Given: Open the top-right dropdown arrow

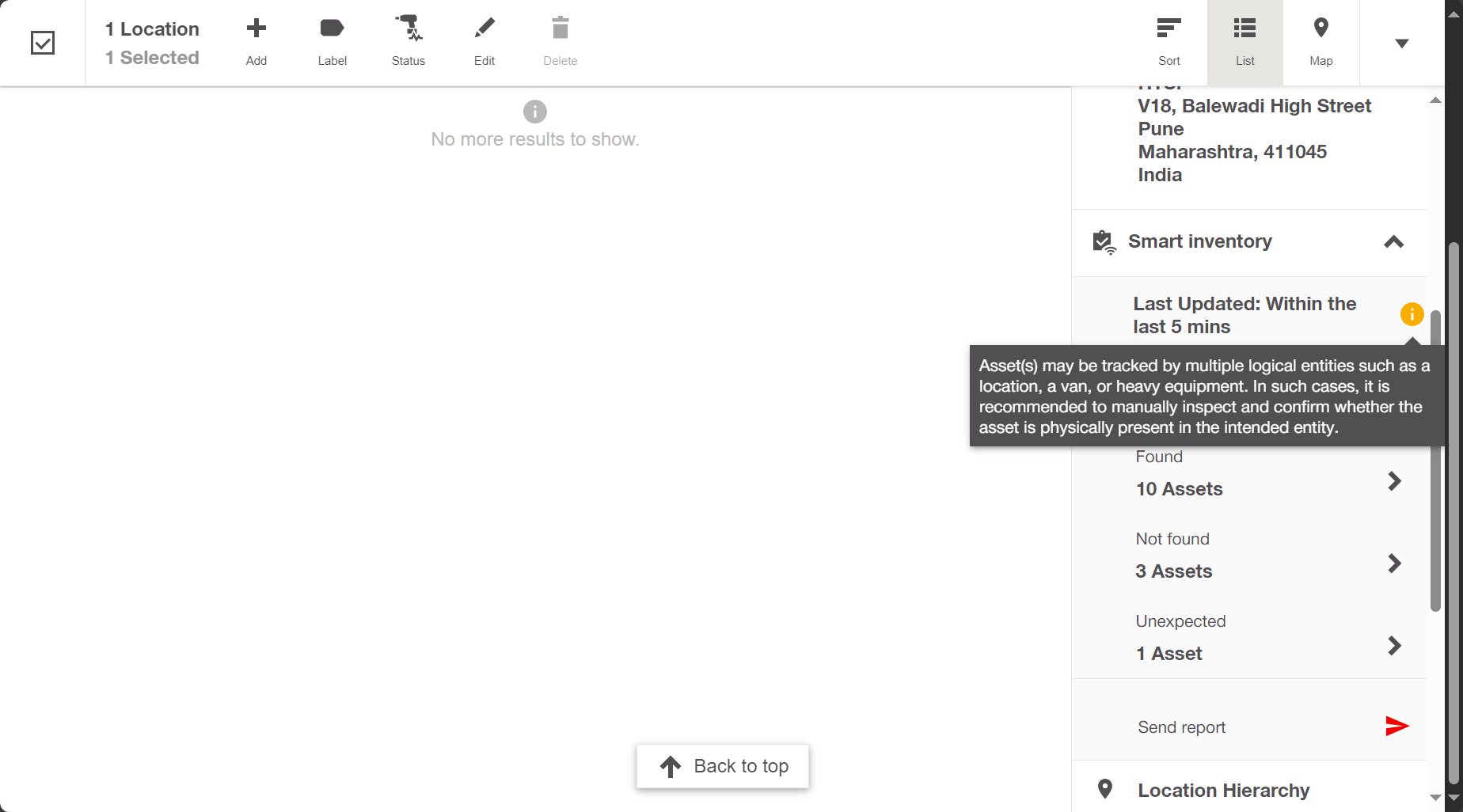Looking at the screenshot, I should click(x=1401, y=44).
